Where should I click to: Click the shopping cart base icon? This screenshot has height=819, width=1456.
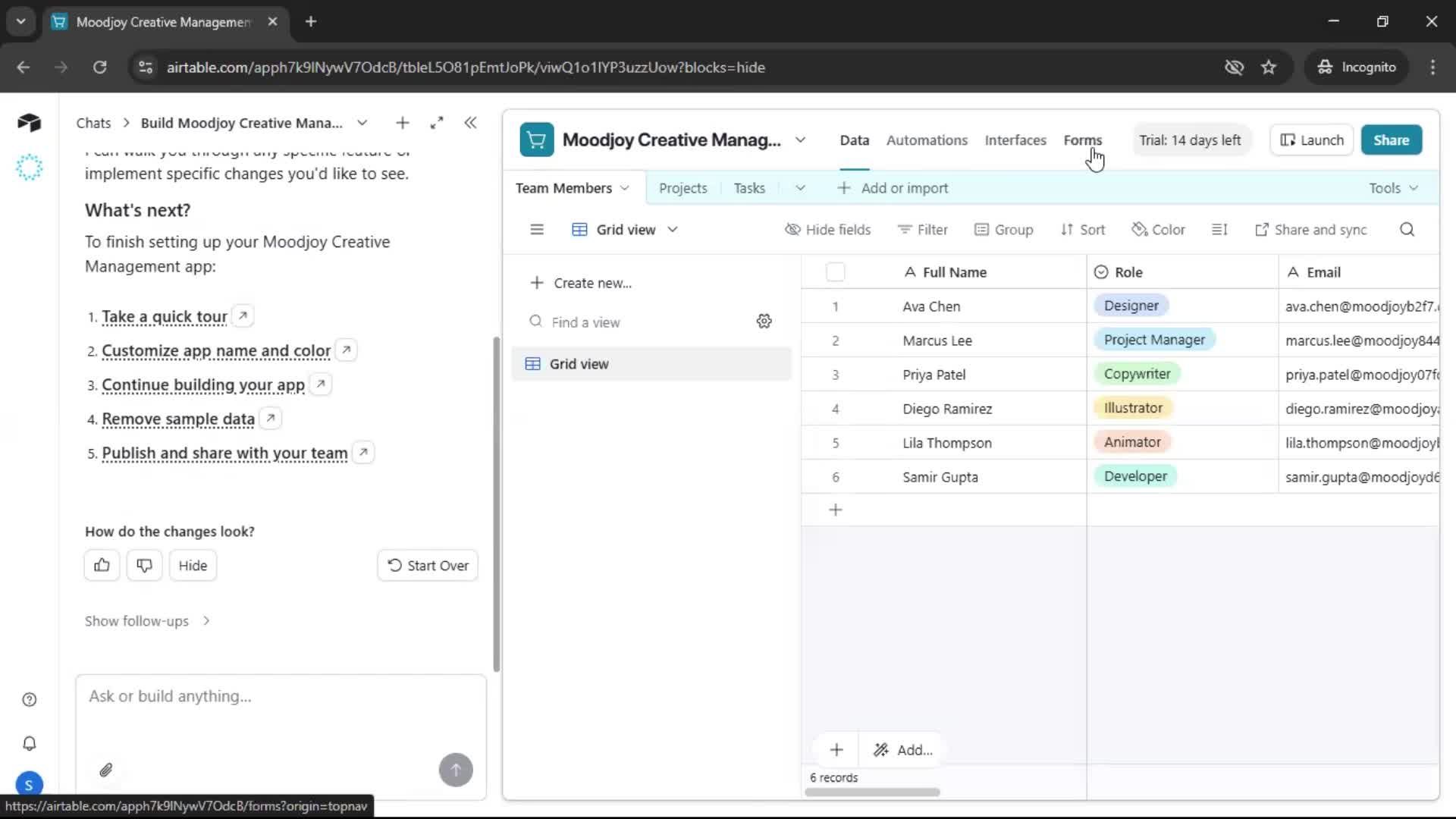point(537,140)
